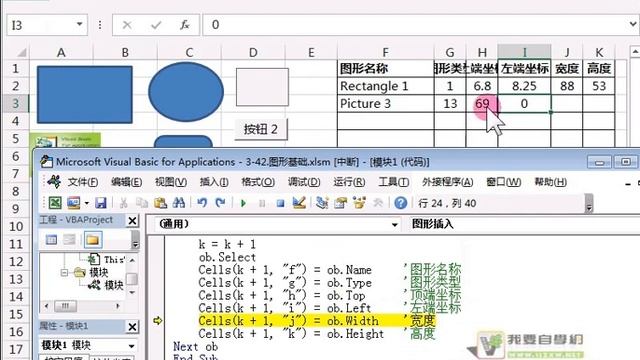
Task: Open the 运行(R) menu
Action: (349, 182)
